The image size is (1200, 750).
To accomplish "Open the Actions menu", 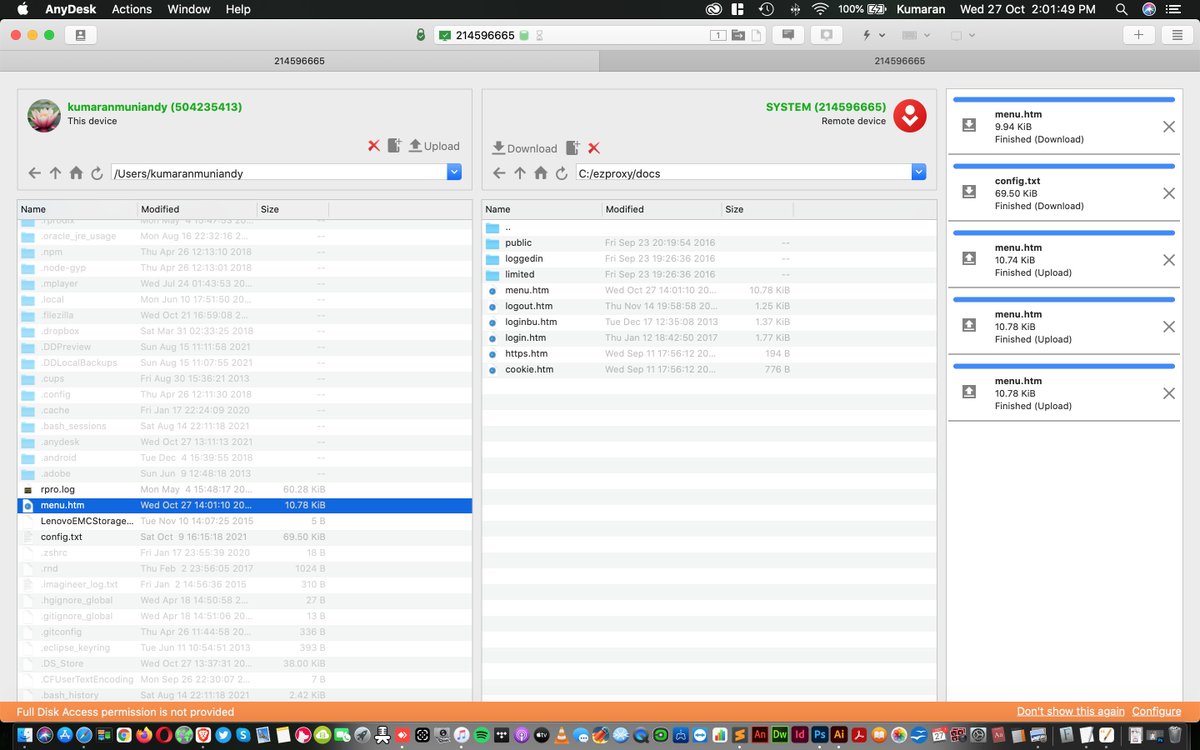I will point(132,9).
